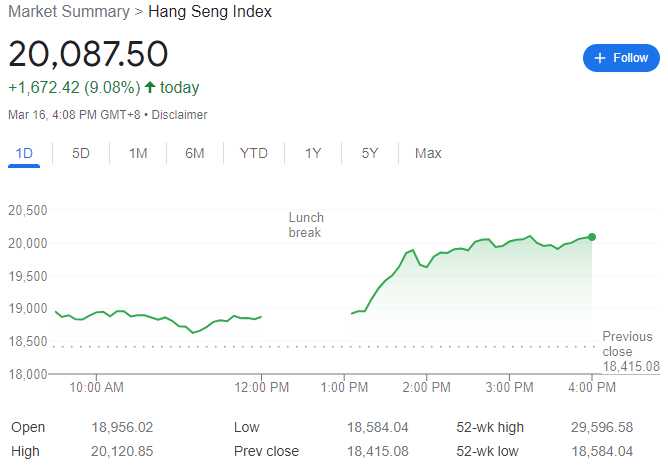Click the green endpoint dot on chart

(592, 237)
